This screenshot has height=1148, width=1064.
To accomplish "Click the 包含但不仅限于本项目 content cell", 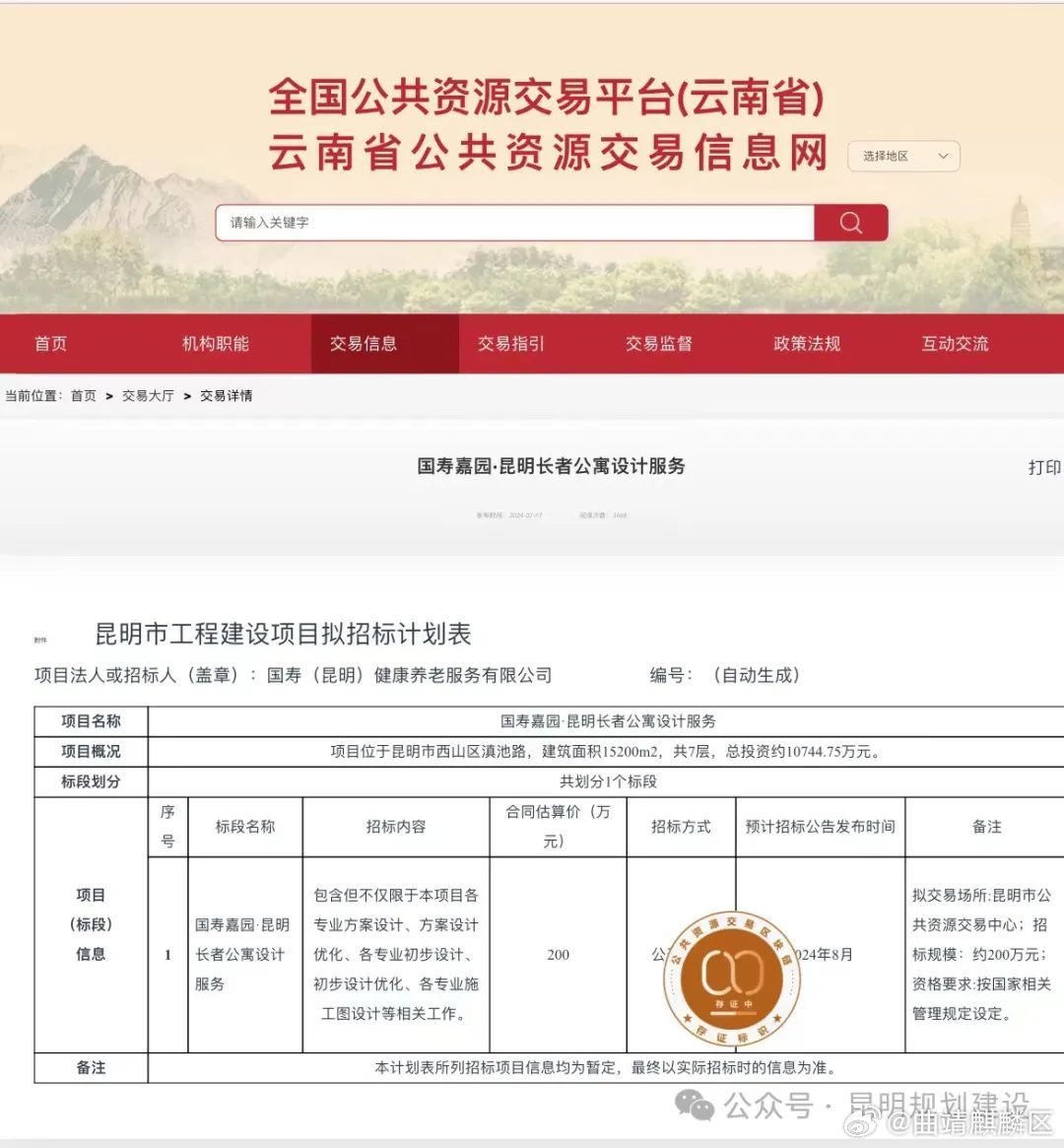I will 396,955.
